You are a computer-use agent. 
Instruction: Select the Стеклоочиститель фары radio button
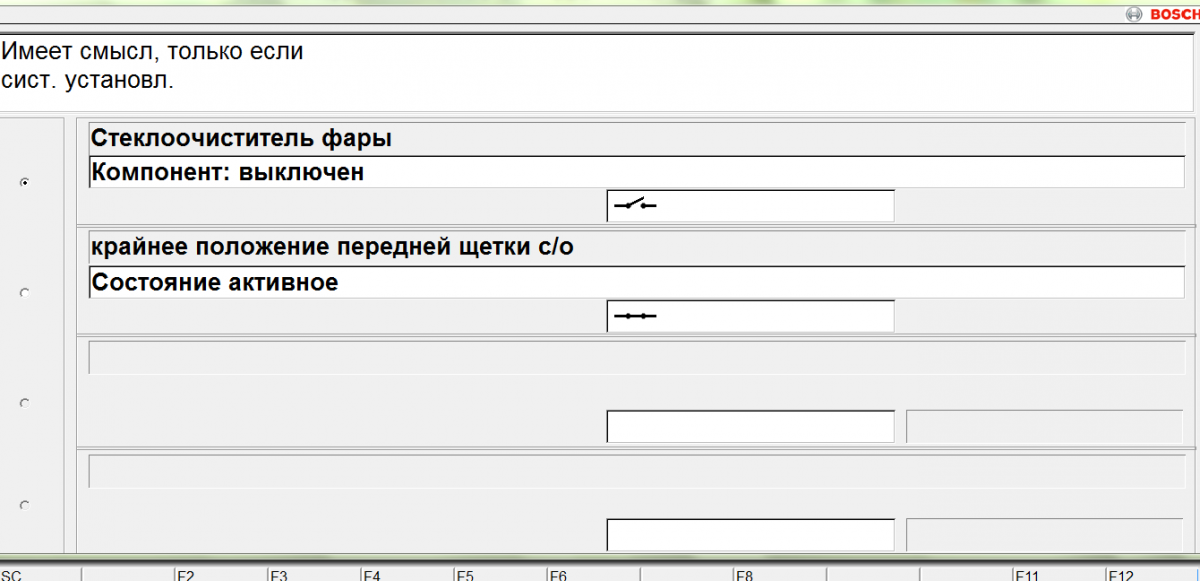tap(25, 182)
